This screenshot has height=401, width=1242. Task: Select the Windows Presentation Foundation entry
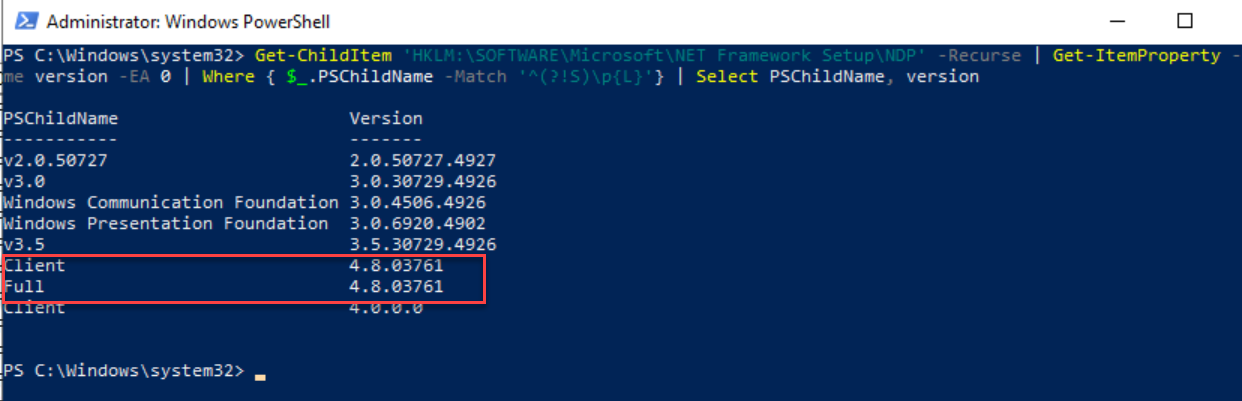pyautogui.click(x=165, y=223)
